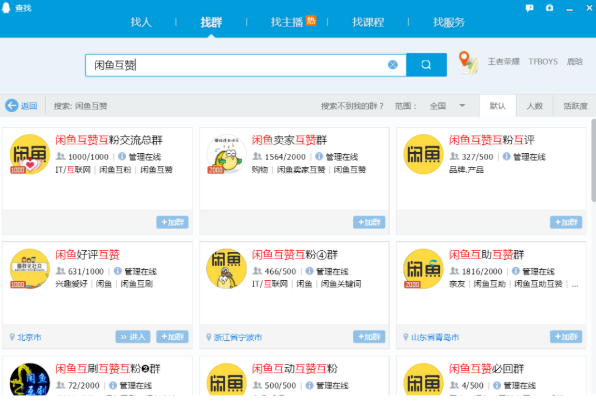Clear the search text with the X icon
This screenshot has width=596, height=412.
[x=393, y=65]
